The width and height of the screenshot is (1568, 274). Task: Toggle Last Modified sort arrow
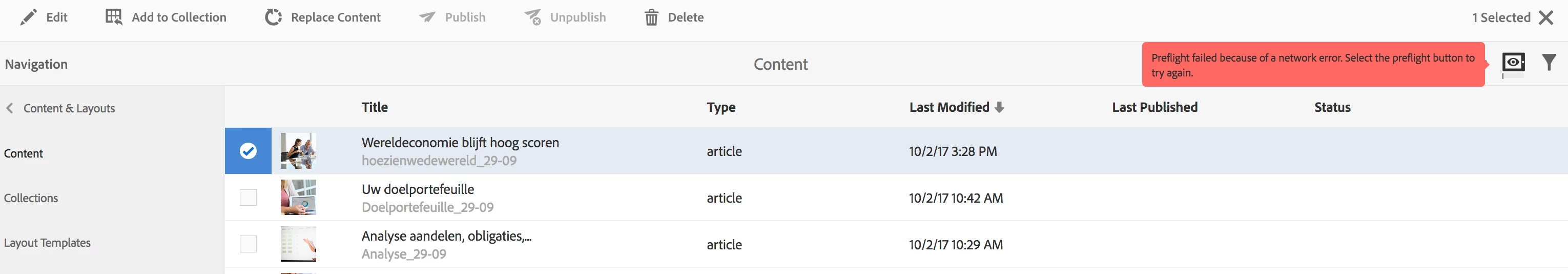999,108
